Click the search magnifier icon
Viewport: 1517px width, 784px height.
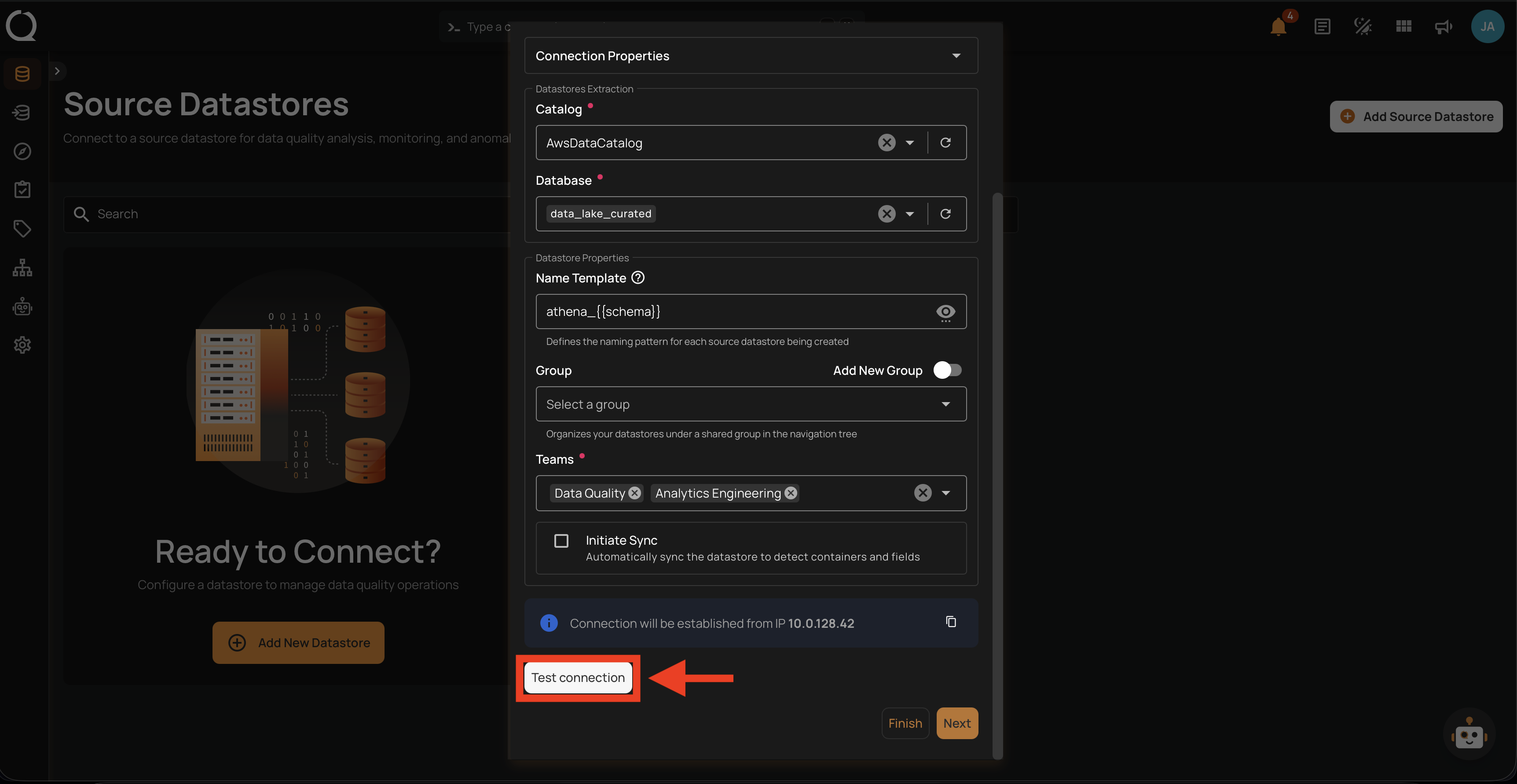pyautogui.click(x=81, y=214)
